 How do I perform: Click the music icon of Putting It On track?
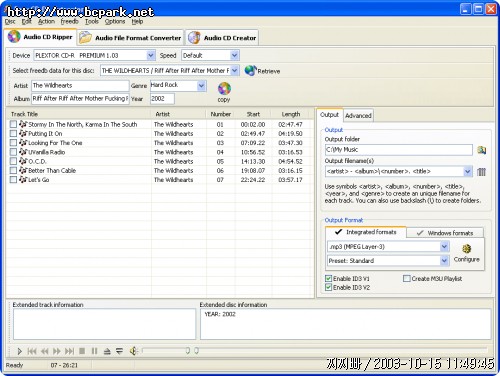pos(23,133)
